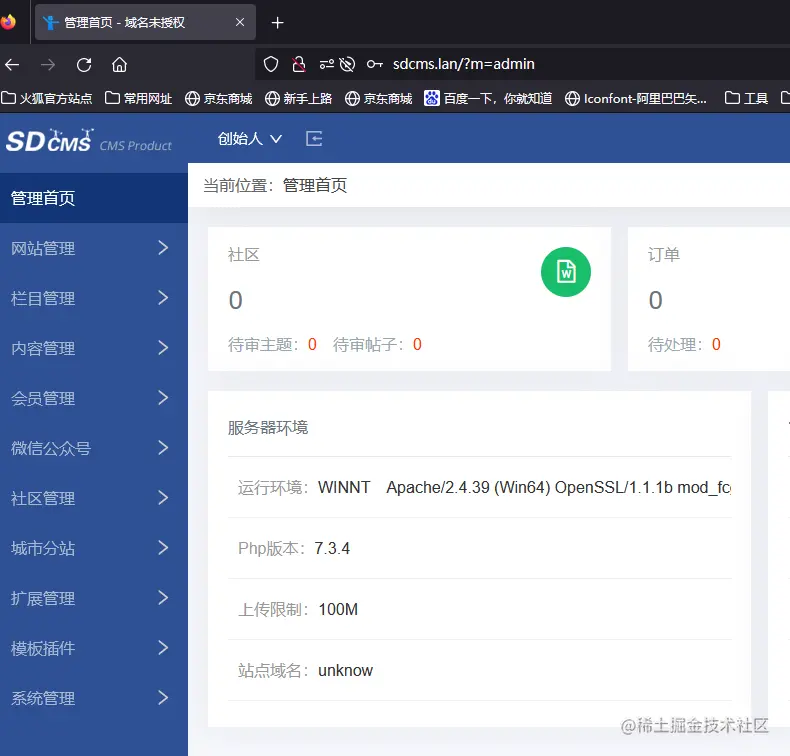Click the blocked autoplay icon in address bar
The height and width of the screenshot is (756, 790).
tap(347, 64)
